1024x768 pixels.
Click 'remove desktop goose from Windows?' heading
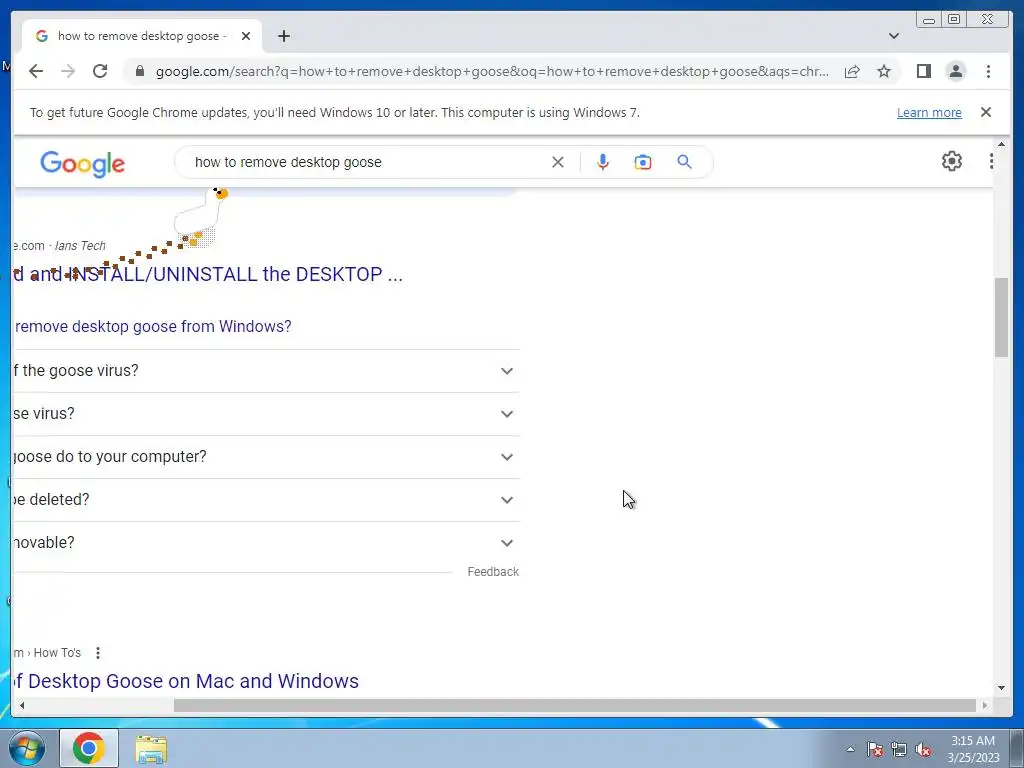[153, 326]
